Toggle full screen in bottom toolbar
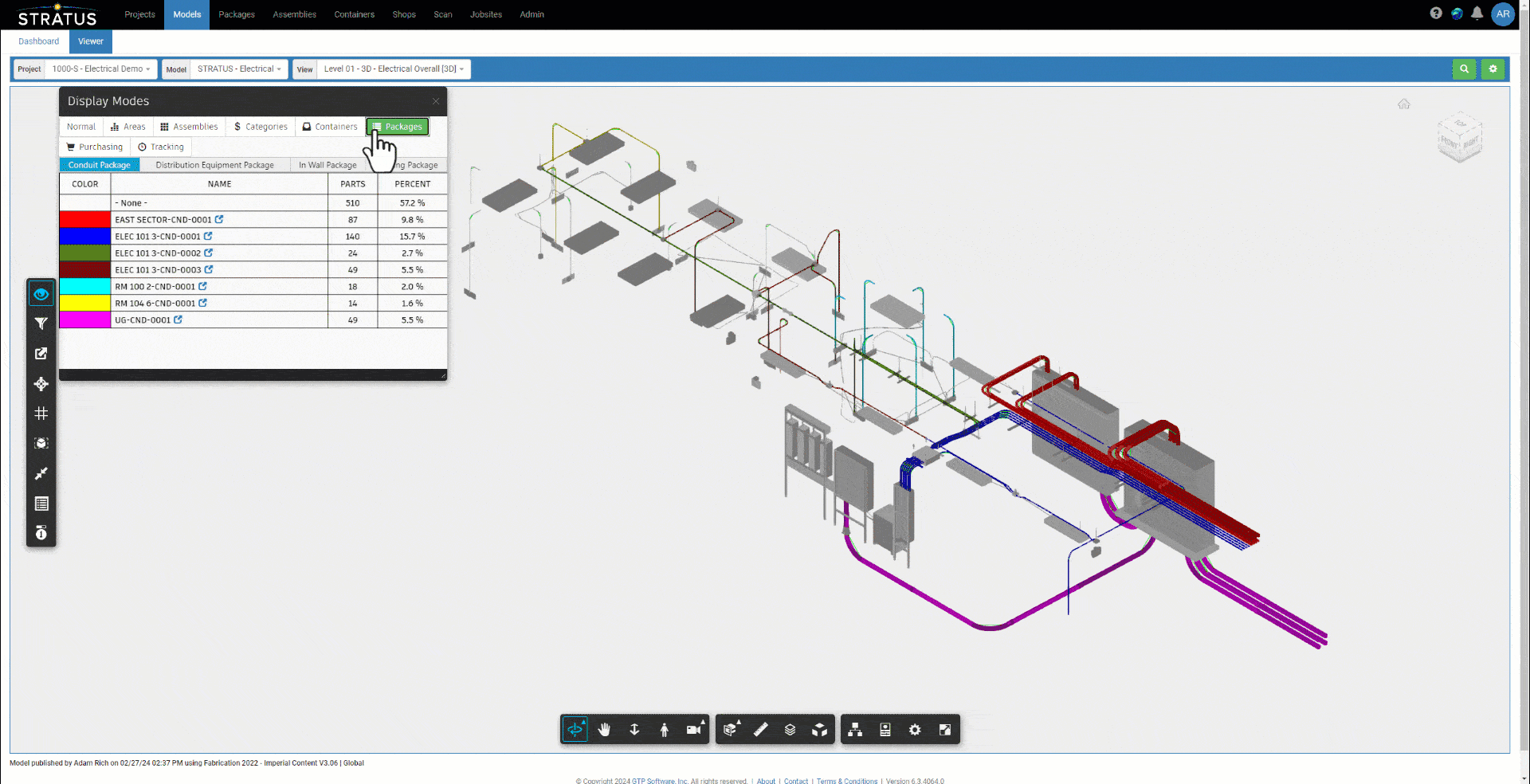1530x784 pixels. pyautogui.click(x=944, y=729)
